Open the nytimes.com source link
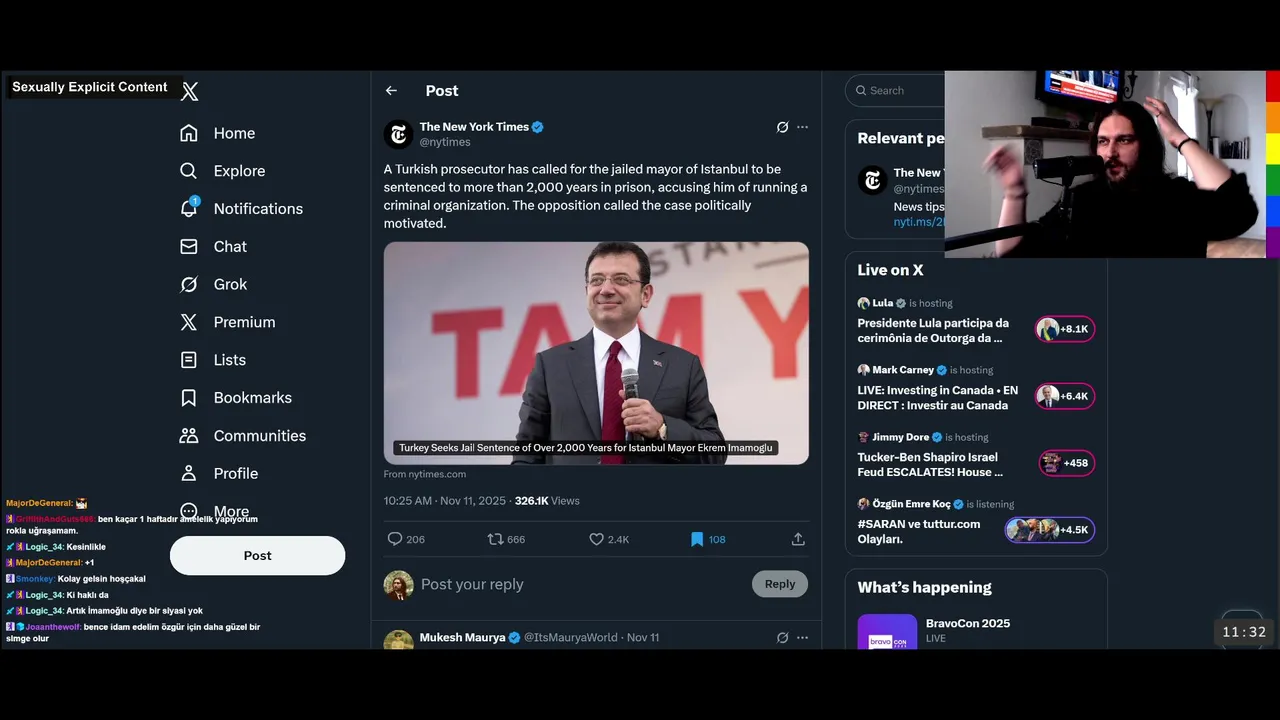1280x720 pixels. point(425,474)
